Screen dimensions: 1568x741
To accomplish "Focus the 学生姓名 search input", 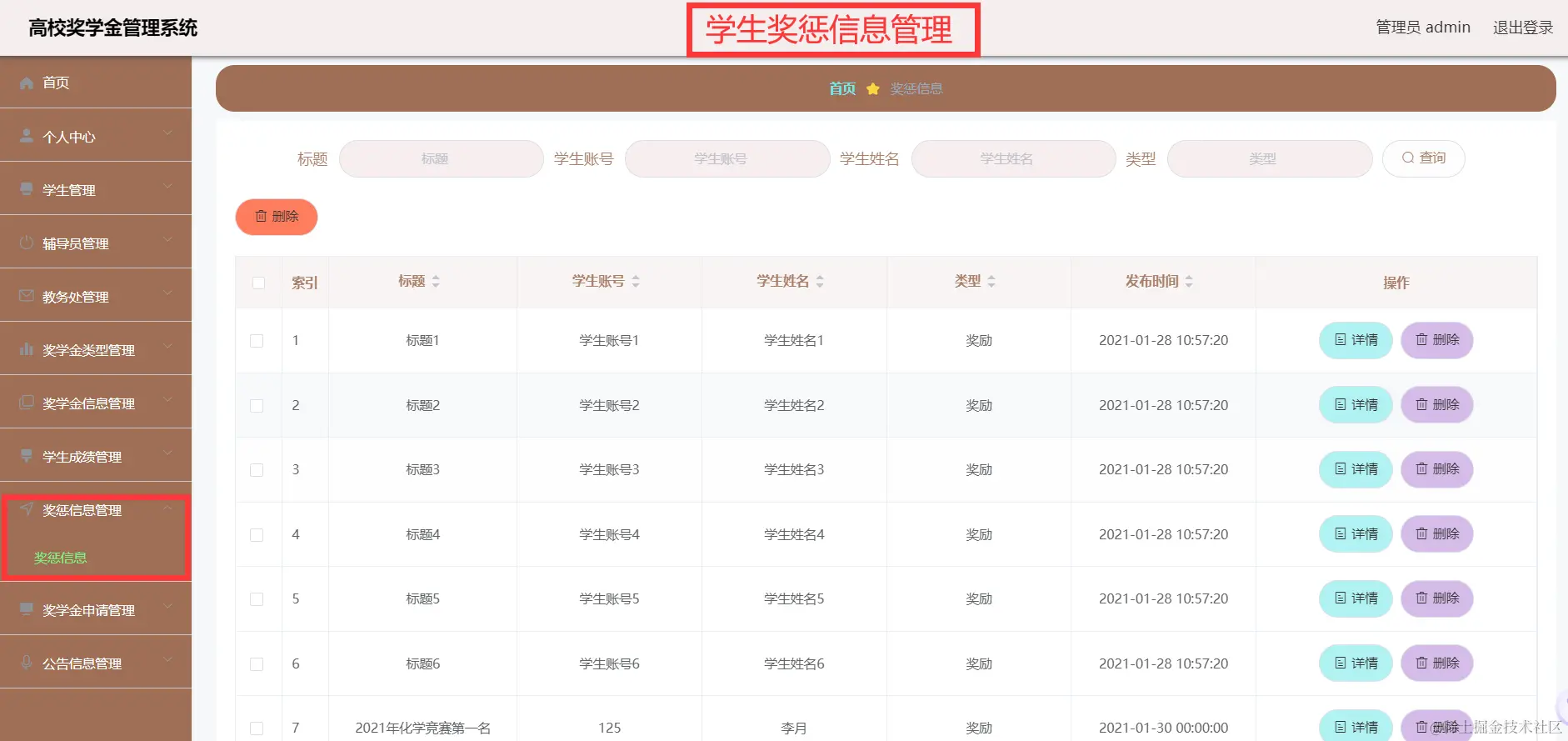I will click(1013, 158).
